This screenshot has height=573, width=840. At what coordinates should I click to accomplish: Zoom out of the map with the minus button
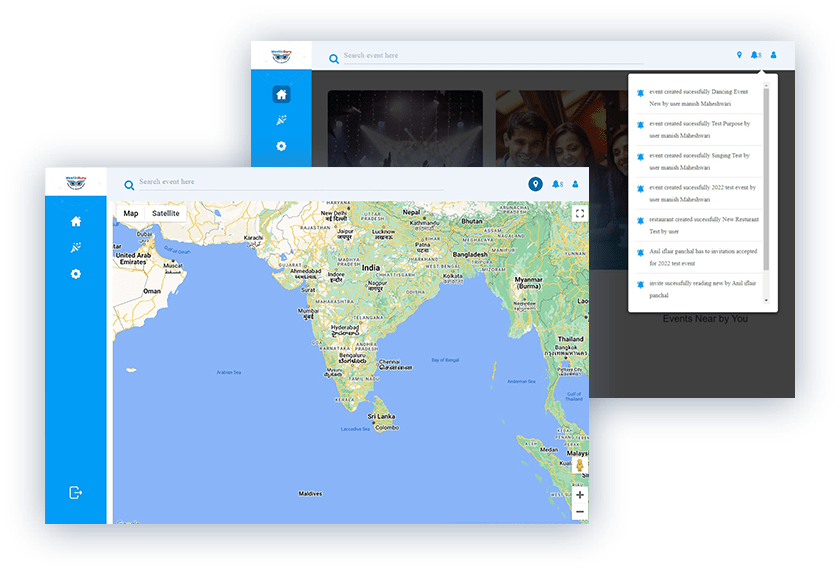(579, 512)
